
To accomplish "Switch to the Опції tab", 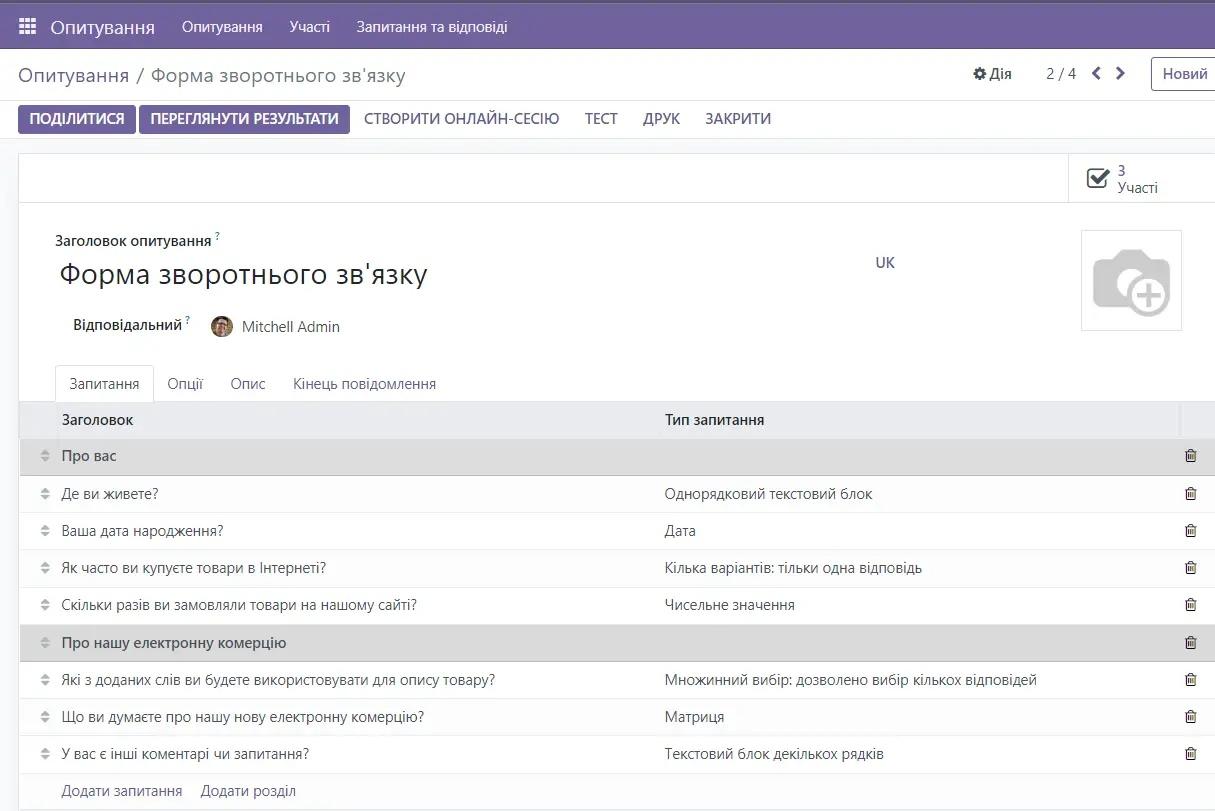I will pos(185,384).
